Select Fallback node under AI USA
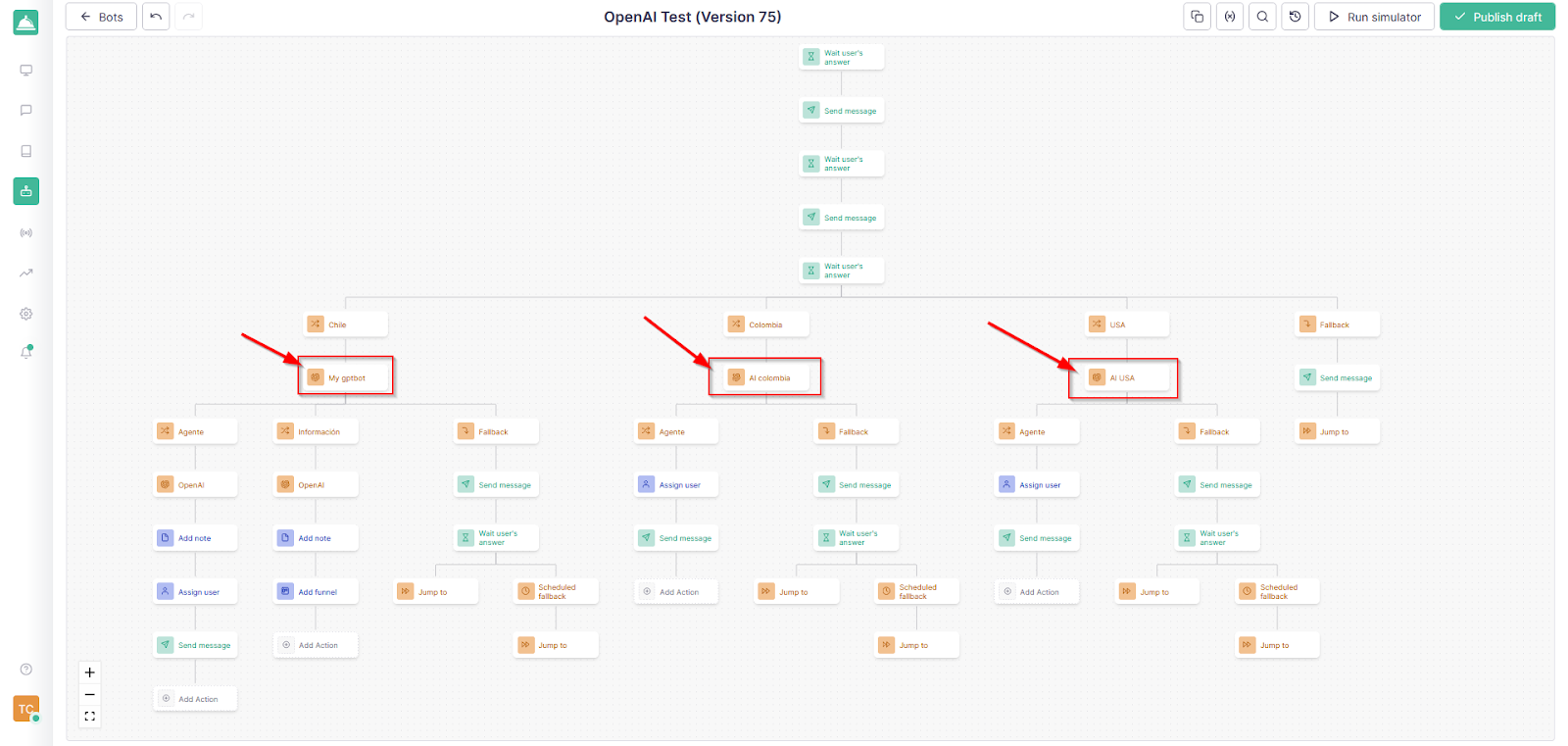Screen dimensions: 1568x746 coord(1217,431)
